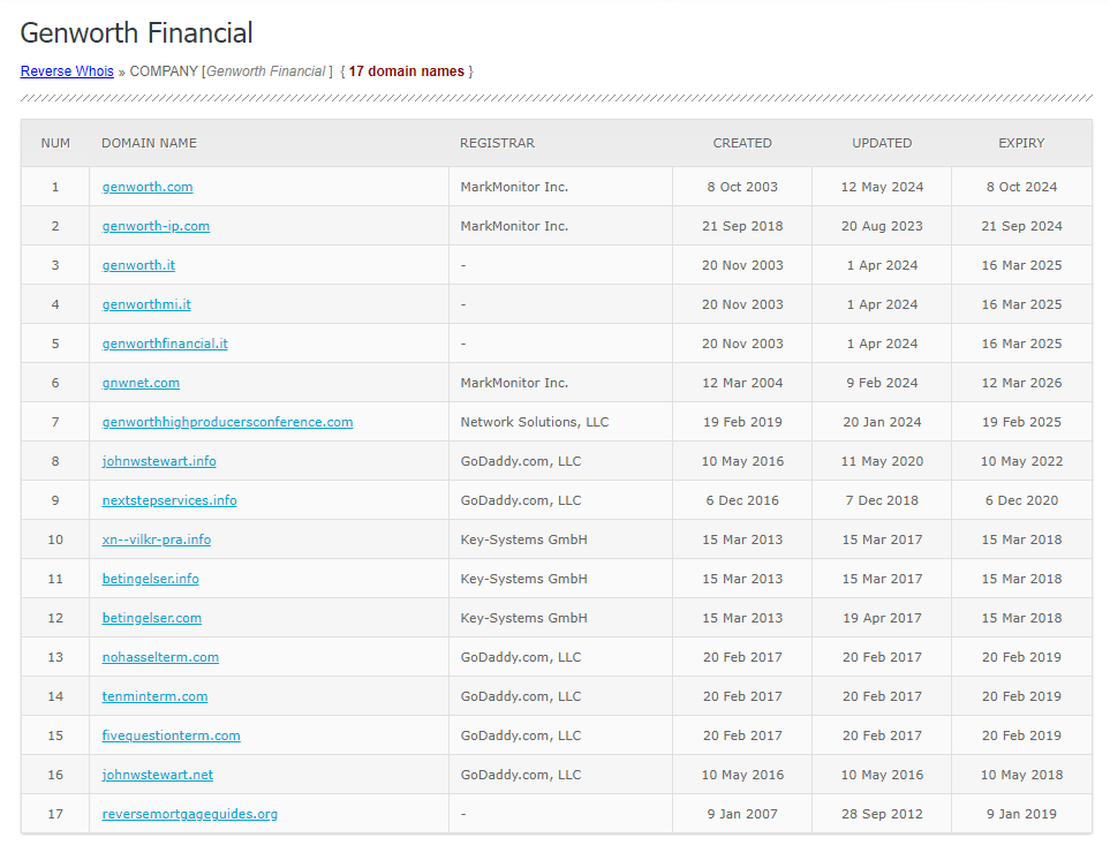Viewport: 1110px width, 845px height.
Task: Open the genworth.com domain link
Action: point(147,187)
